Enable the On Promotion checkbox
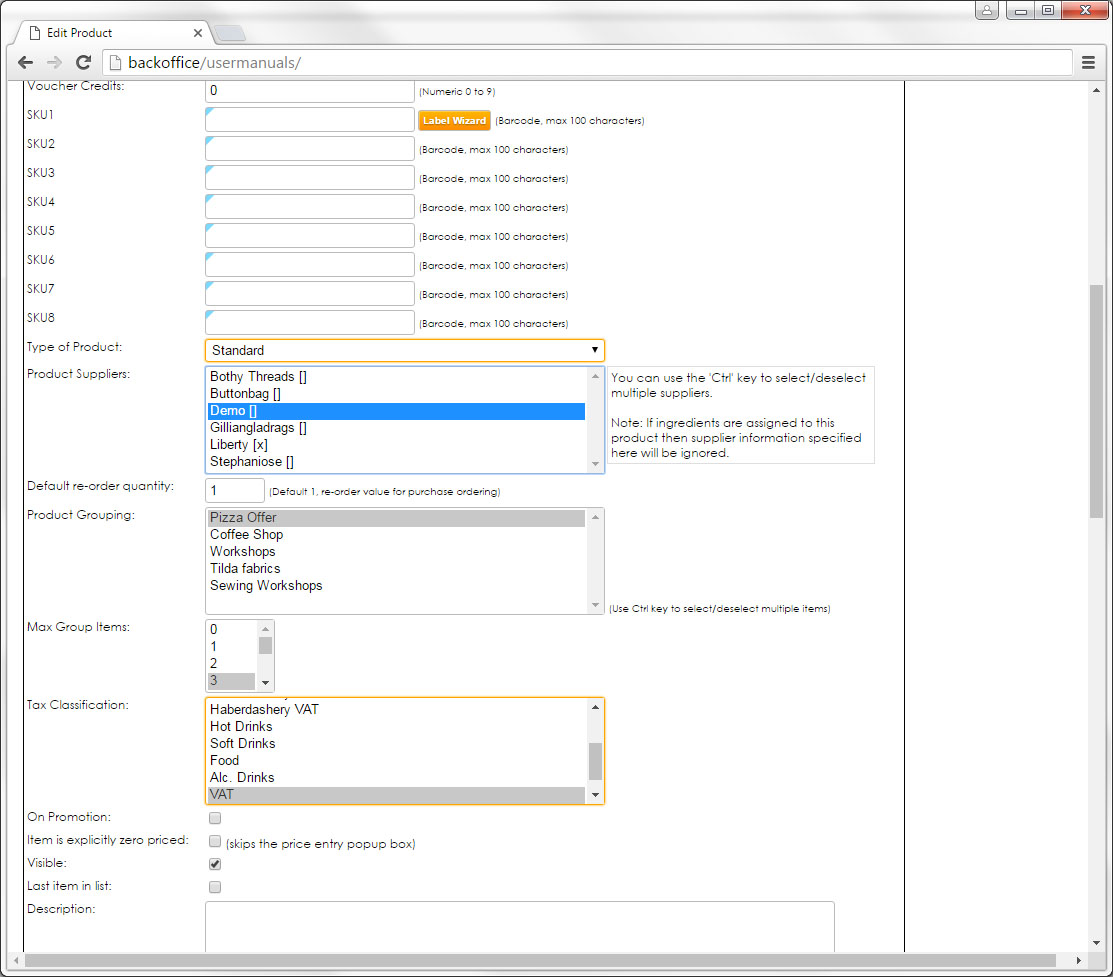This screenshot has width=1113, height=977. click(x=215, y=818)
